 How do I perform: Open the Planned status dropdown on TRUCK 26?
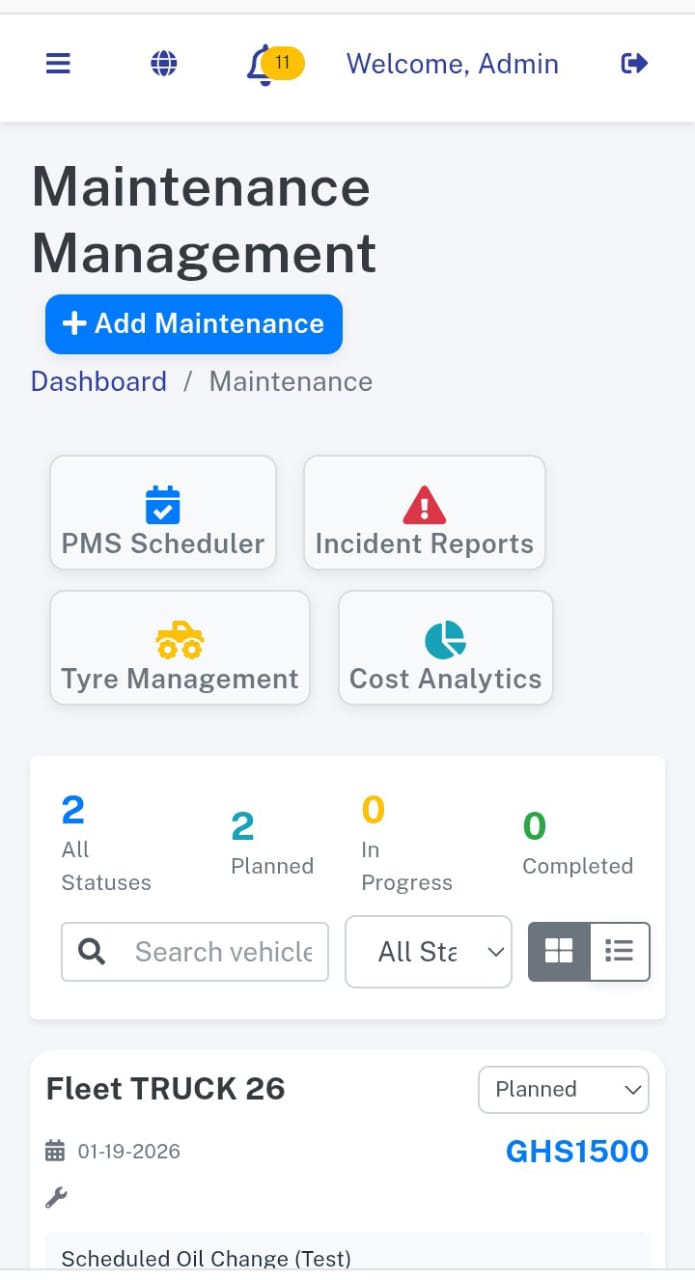point(563,1089)
